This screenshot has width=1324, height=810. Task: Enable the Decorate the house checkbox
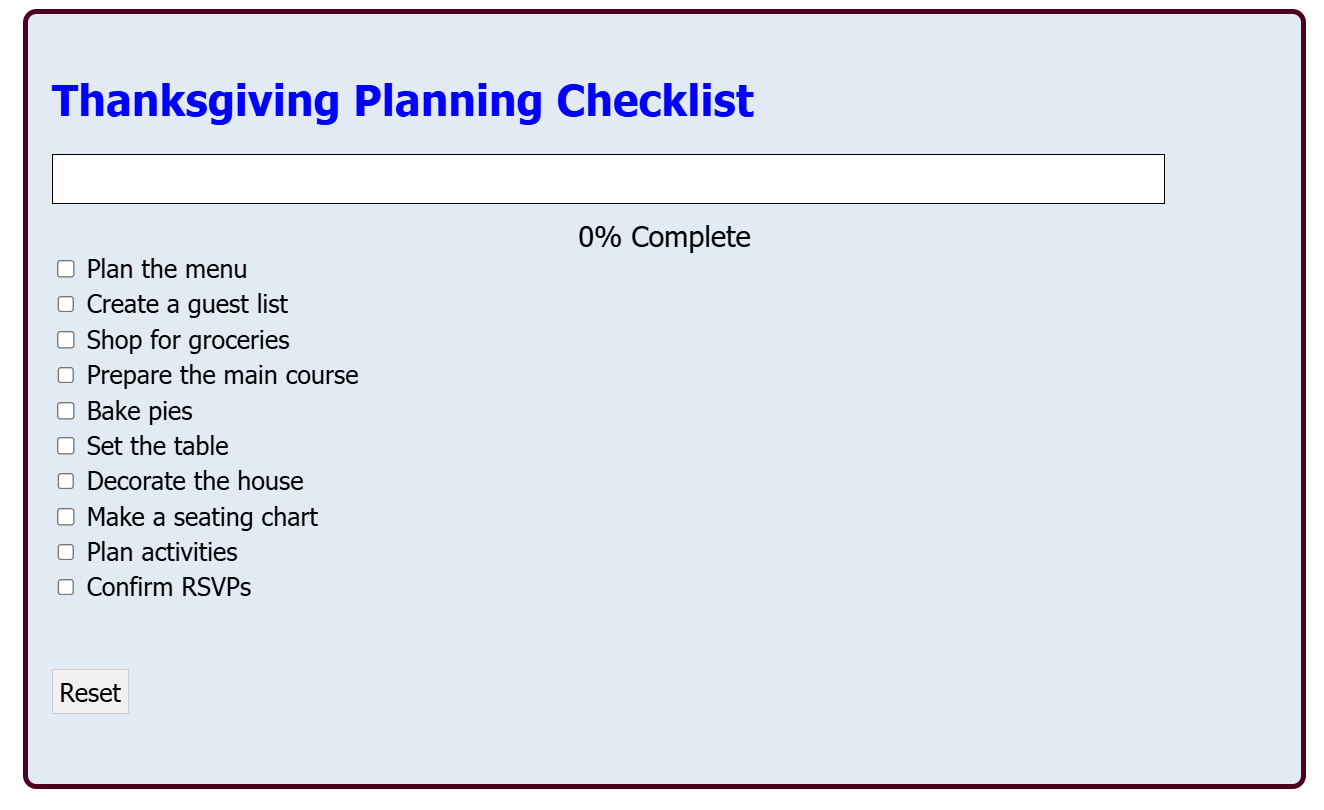66,481
